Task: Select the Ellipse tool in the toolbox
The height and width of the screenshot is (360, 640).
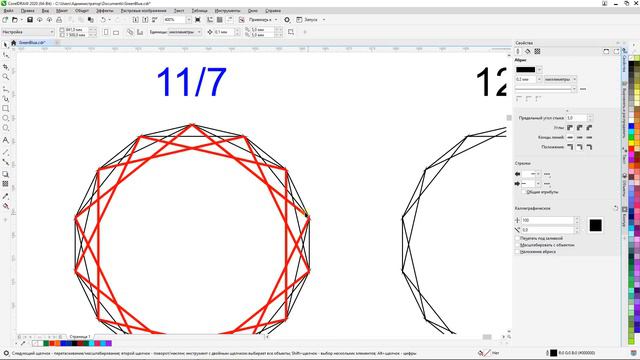Action: 5,118
